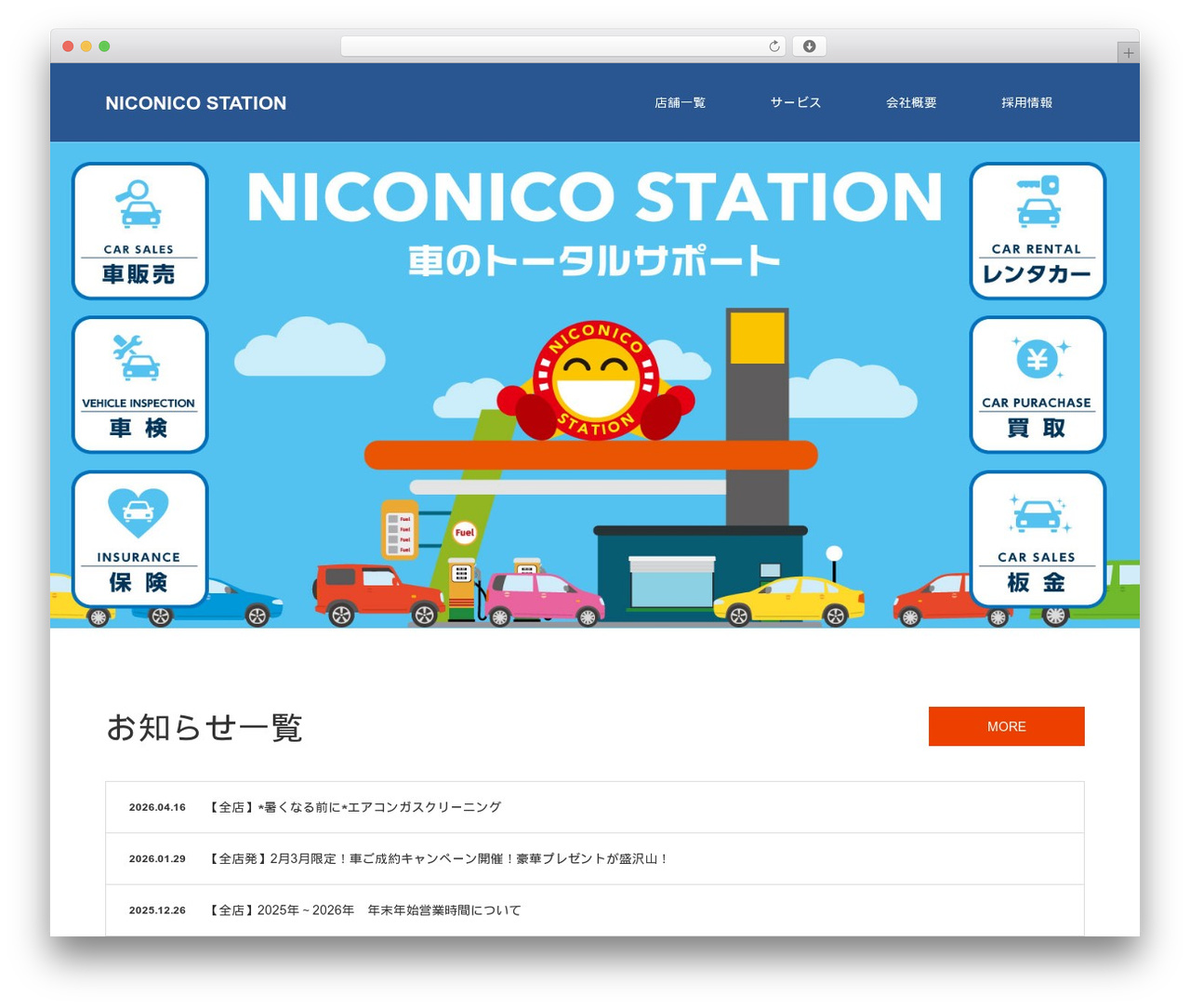The image size is (1190, 1008).
Task: Reload the page with the refresh icon
Action: 773,46
